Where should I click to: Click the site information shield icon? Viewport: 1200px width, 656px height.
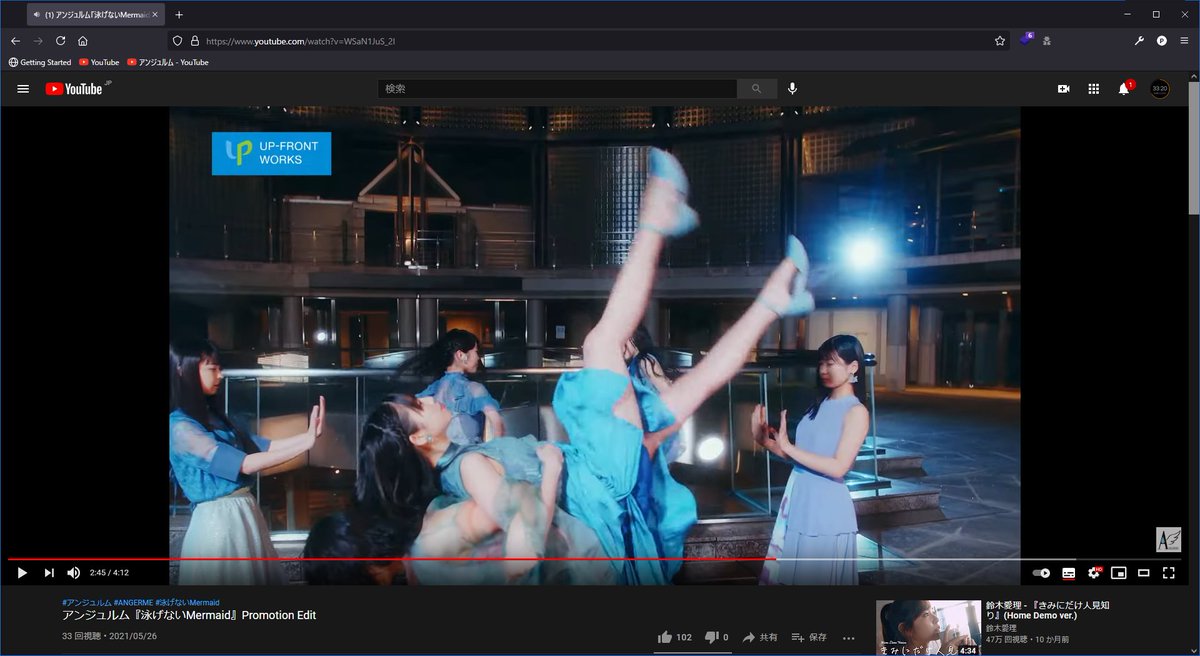pos(177,41)
